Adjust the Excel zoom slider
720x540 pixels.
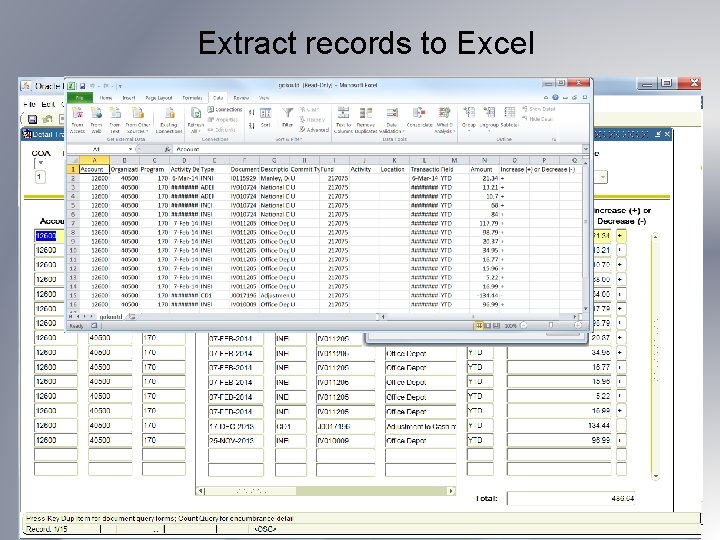[x=551, y=326]
